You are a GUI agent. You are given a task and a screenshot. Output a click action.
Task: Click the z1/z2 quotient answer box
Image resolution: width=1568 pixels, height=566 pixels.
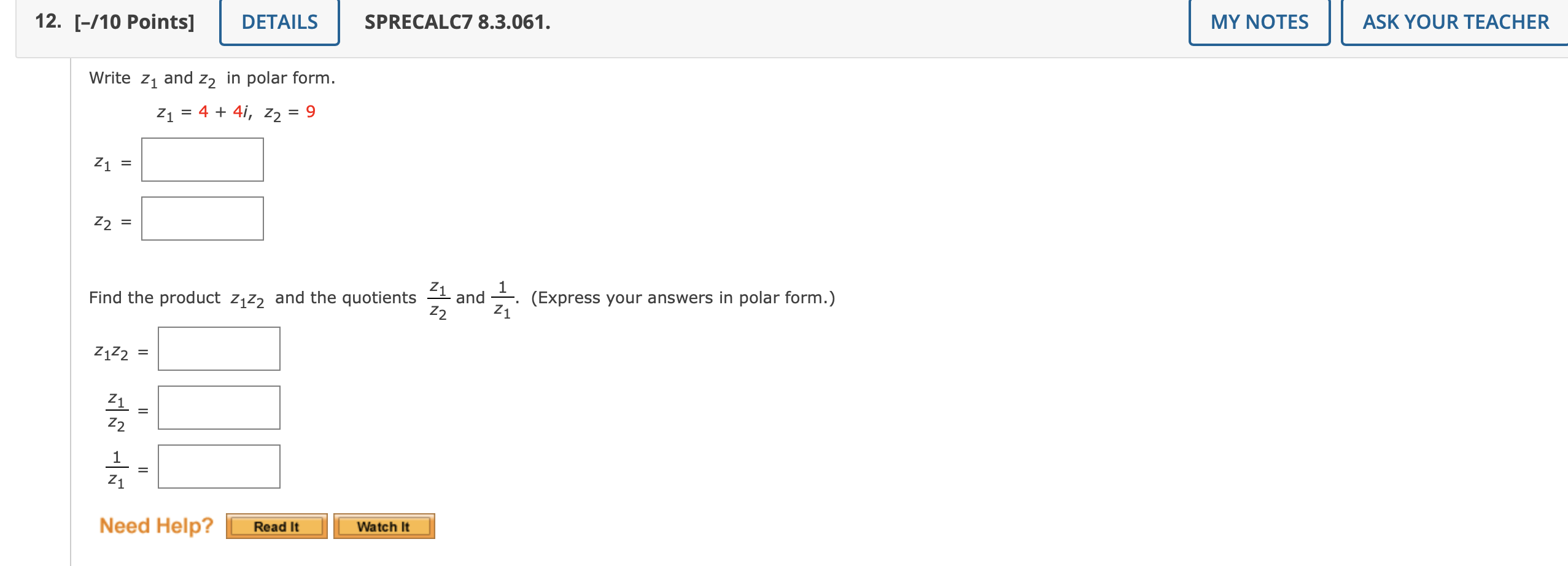tap(219, 407)
